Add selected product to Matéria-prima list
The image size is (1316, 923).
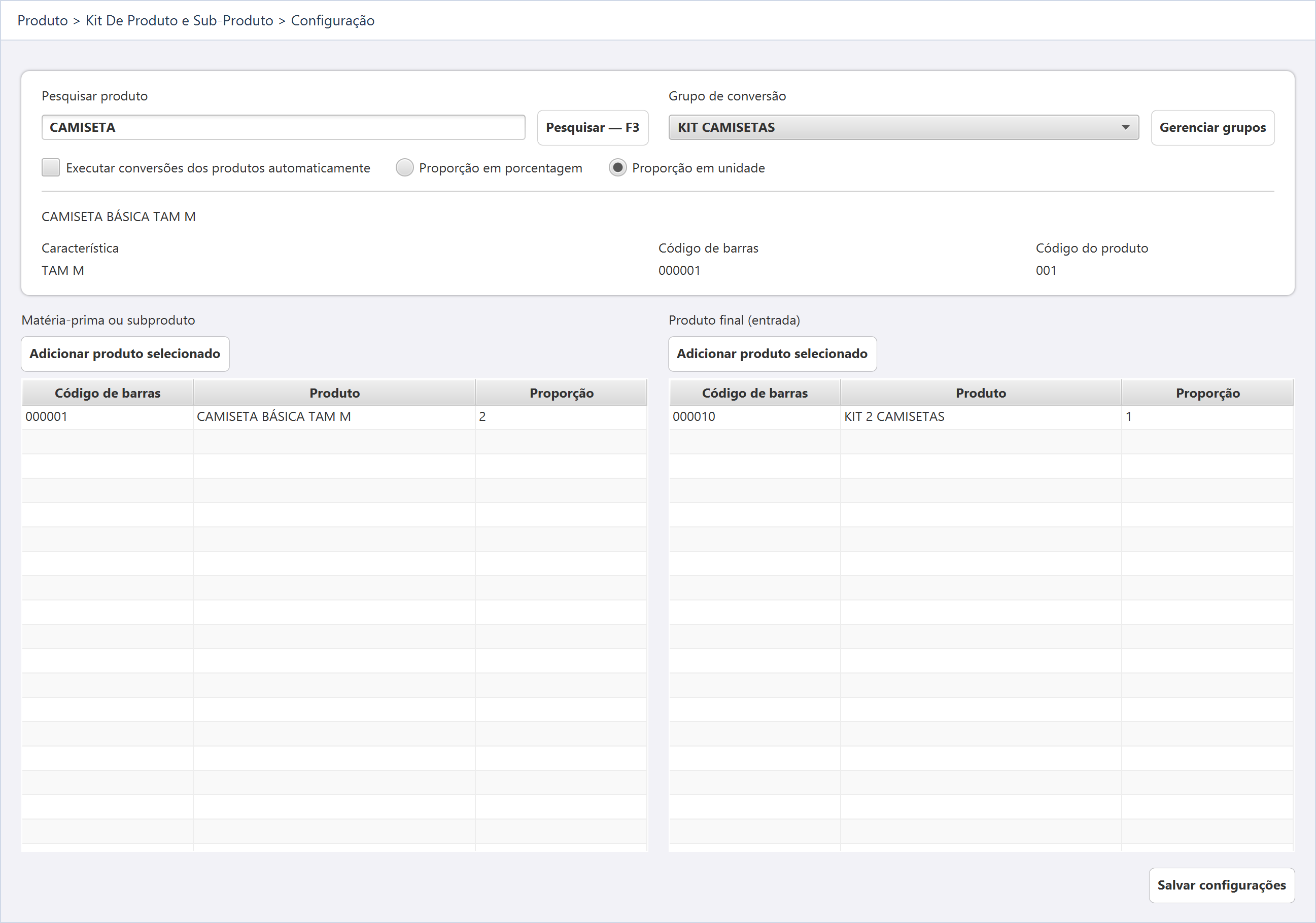pos(125,353)
